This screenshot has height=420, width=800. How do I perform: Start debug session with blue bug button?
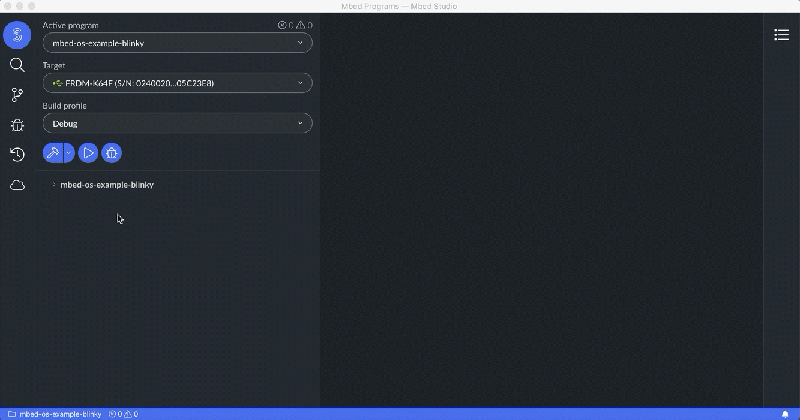(112, 153)
